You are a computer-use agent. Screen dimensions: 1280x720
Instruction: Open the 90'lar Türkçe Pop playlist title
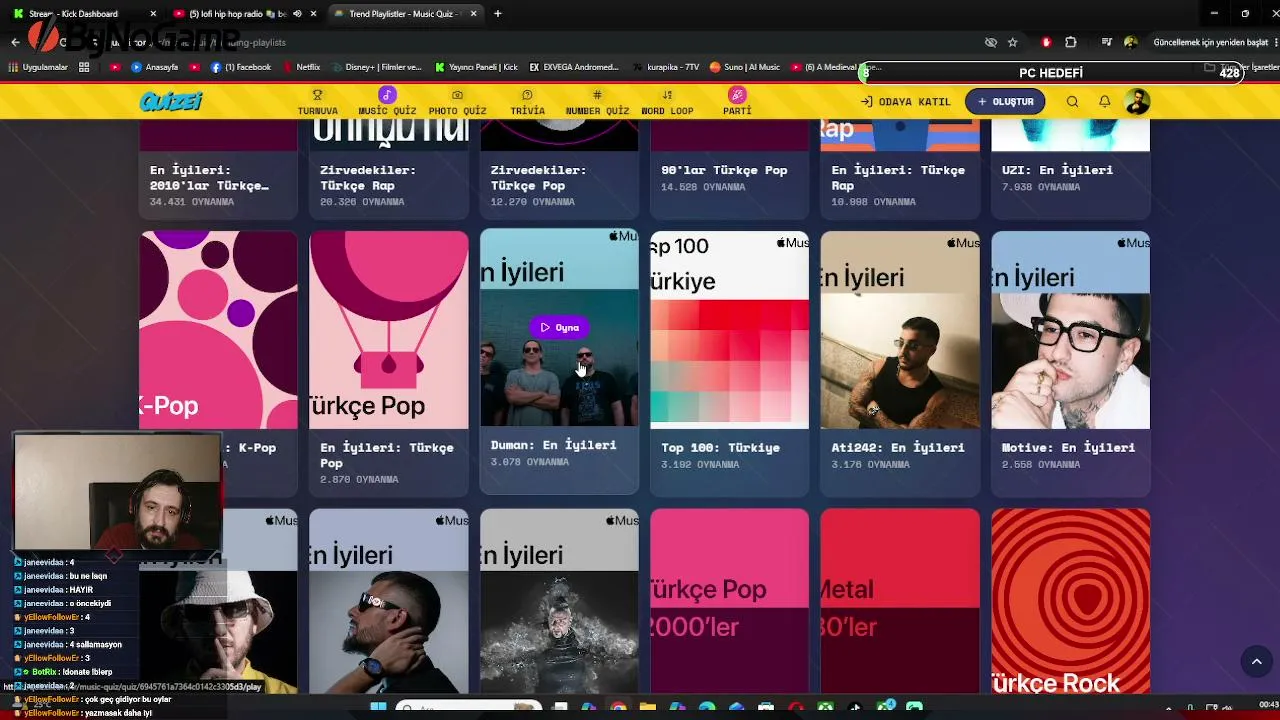point(724,170)
